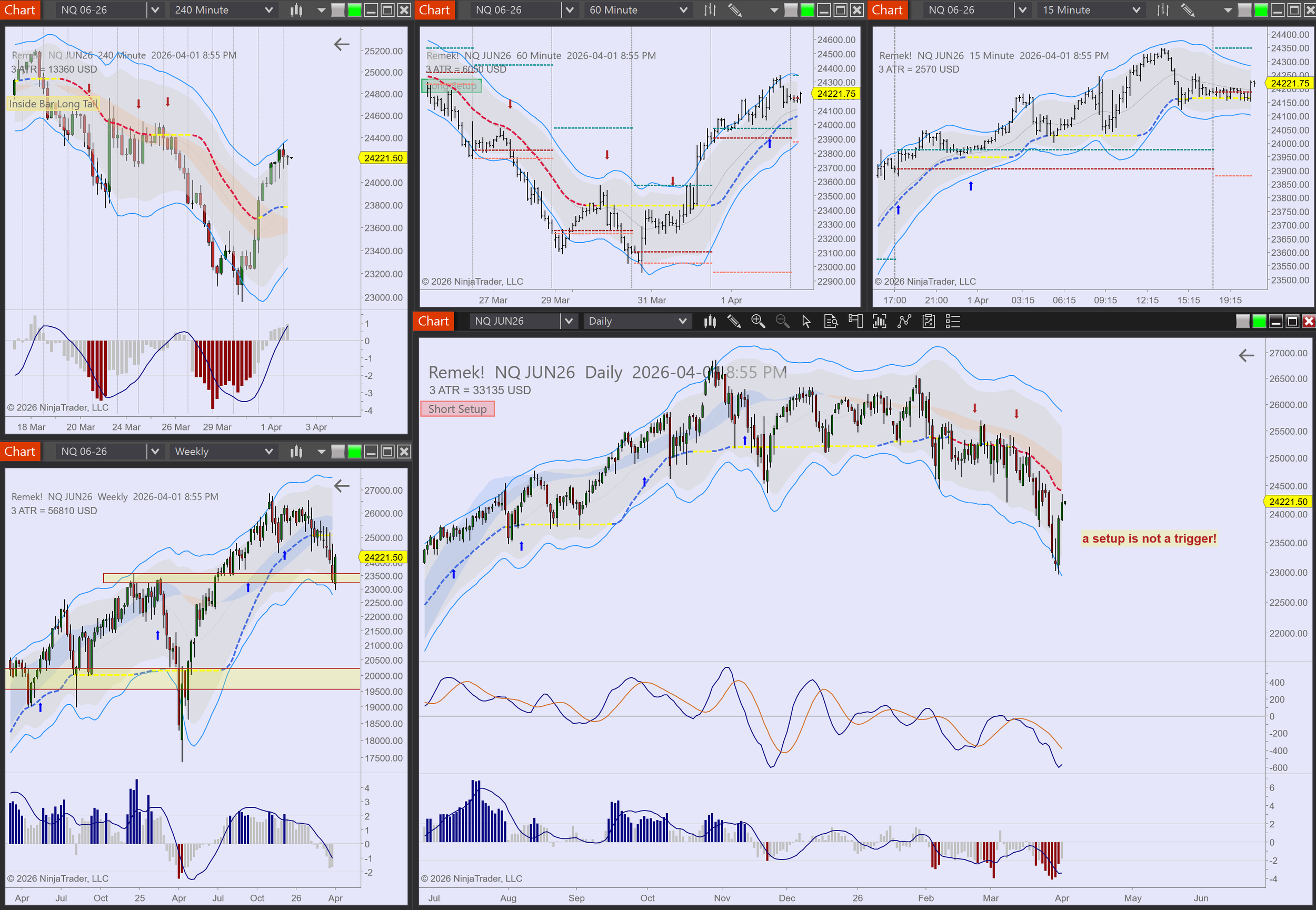1316x910 pixels.
Task: Open the Properties list icon on Daily chart
Action: click(x=953, y=322)
